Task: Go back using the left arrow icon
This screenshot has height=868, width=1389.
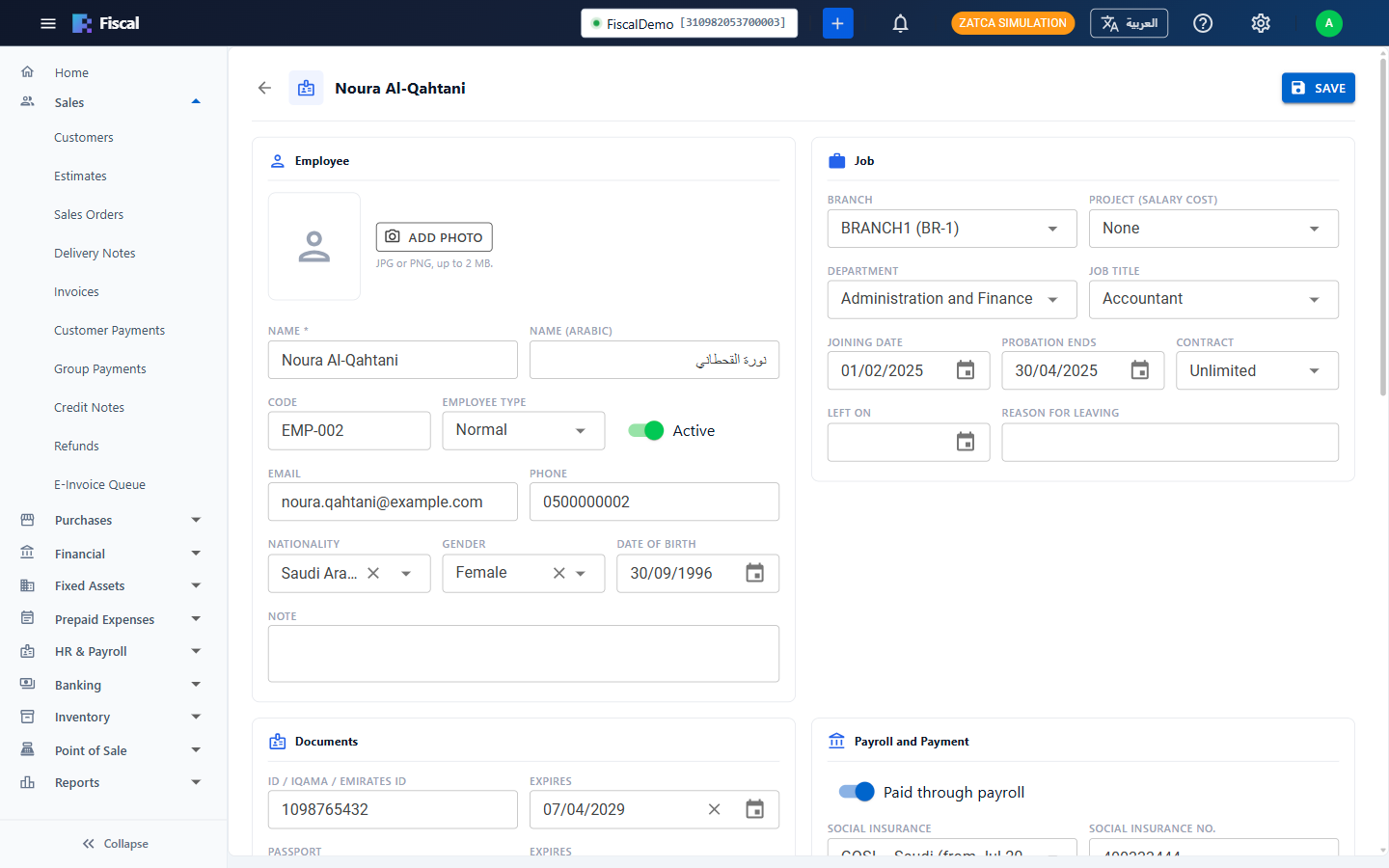Action: (264, 88)
